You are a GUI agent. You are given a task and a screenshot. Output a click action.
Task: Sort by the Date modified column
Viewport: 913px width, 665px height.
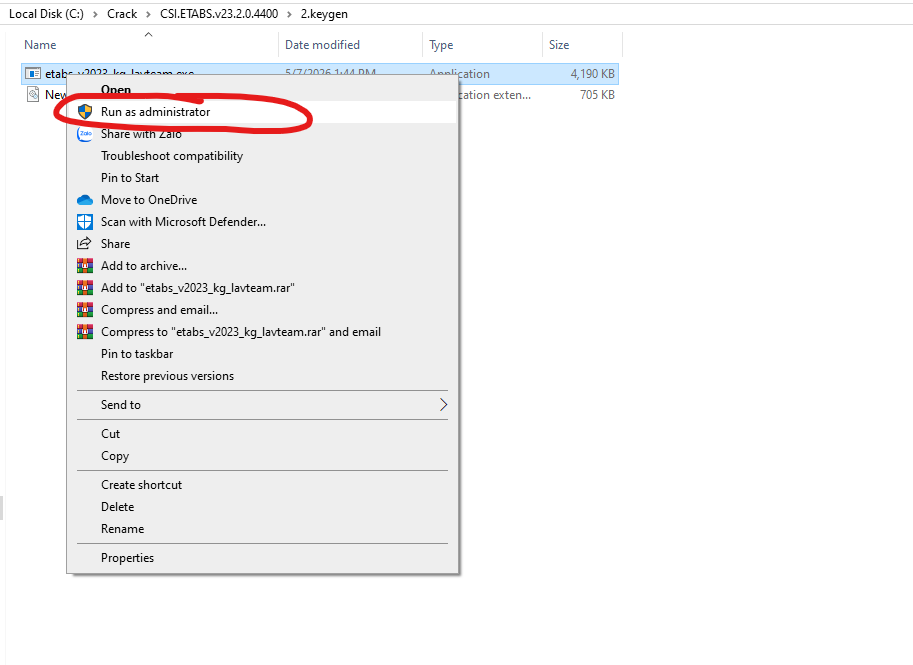click(322, 45)
